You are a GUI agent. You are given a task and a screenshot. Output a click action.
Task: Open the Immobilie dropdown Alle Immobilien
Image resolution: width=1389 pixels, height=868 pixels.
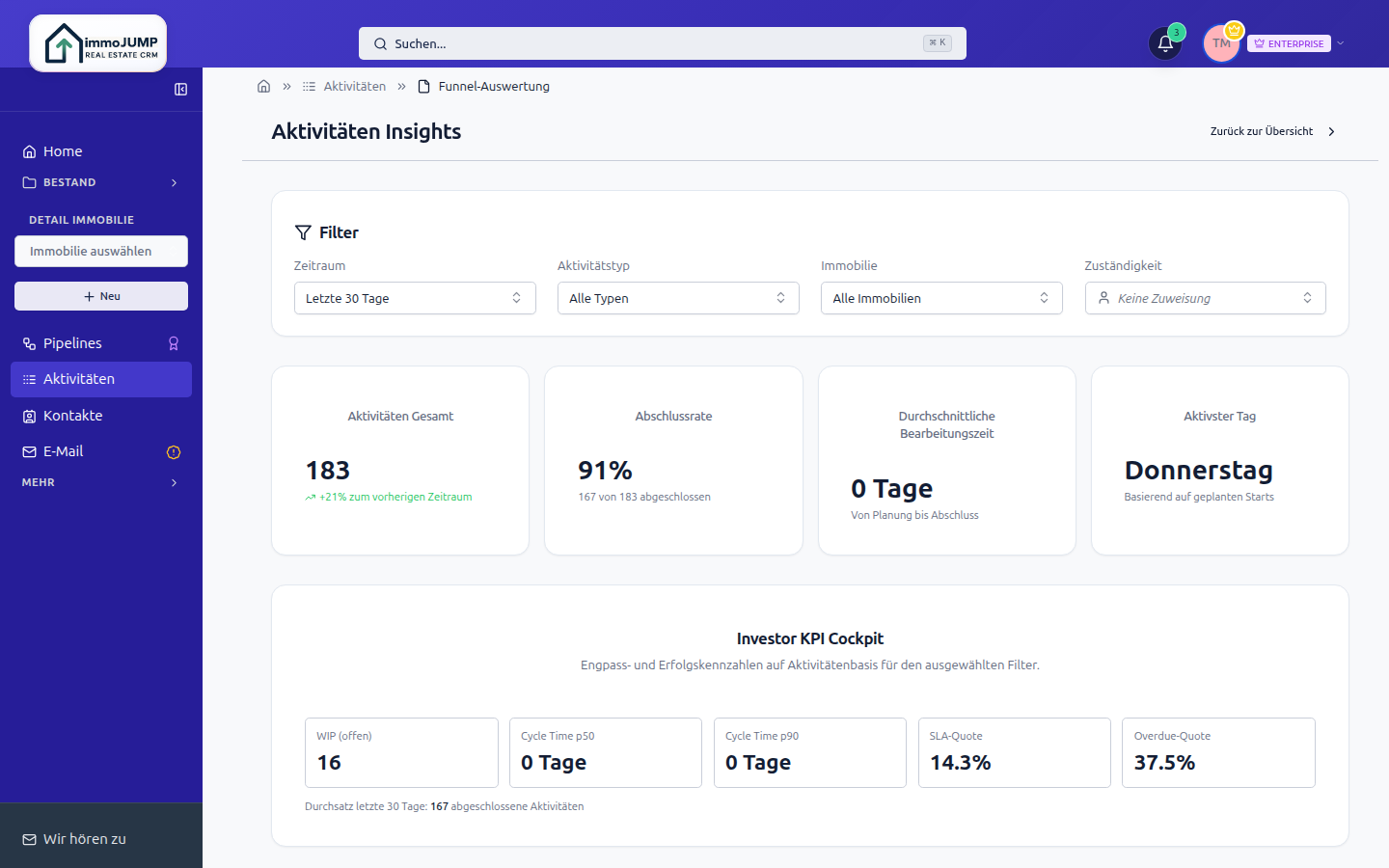941,298
